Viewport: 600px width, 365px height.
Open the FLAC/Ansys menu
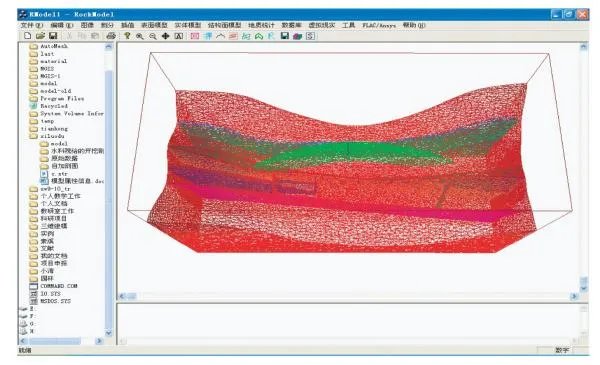[379, 25]
